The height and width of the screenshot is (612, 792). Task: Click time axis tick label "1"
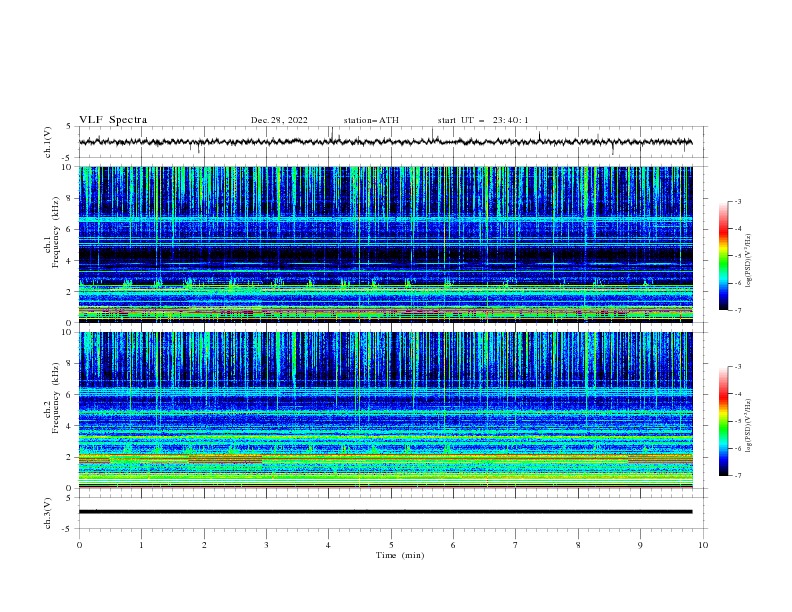[141, 545]
